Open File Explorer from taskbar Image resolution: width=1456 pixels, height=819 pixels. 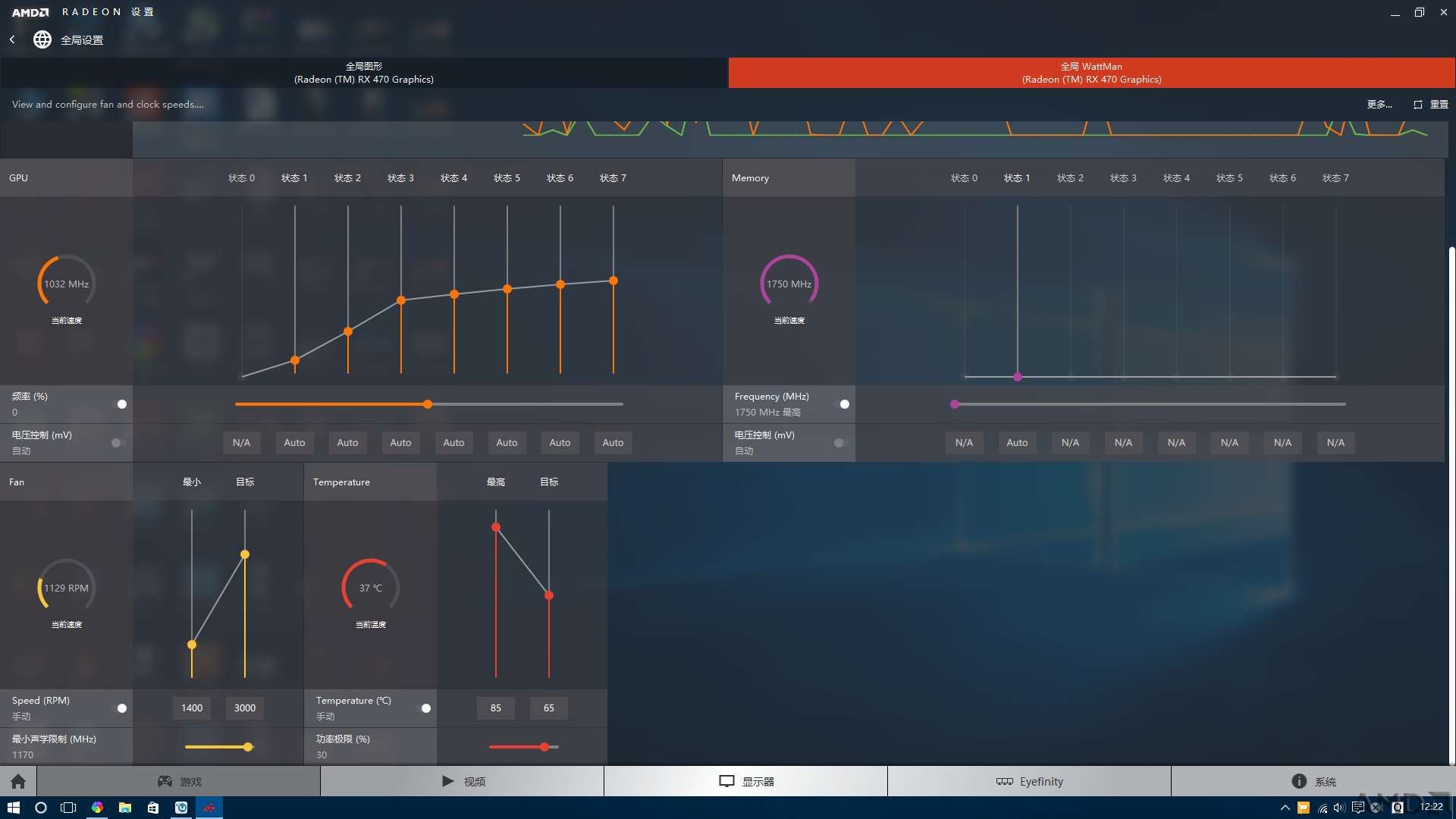click(x=125, y=808)
